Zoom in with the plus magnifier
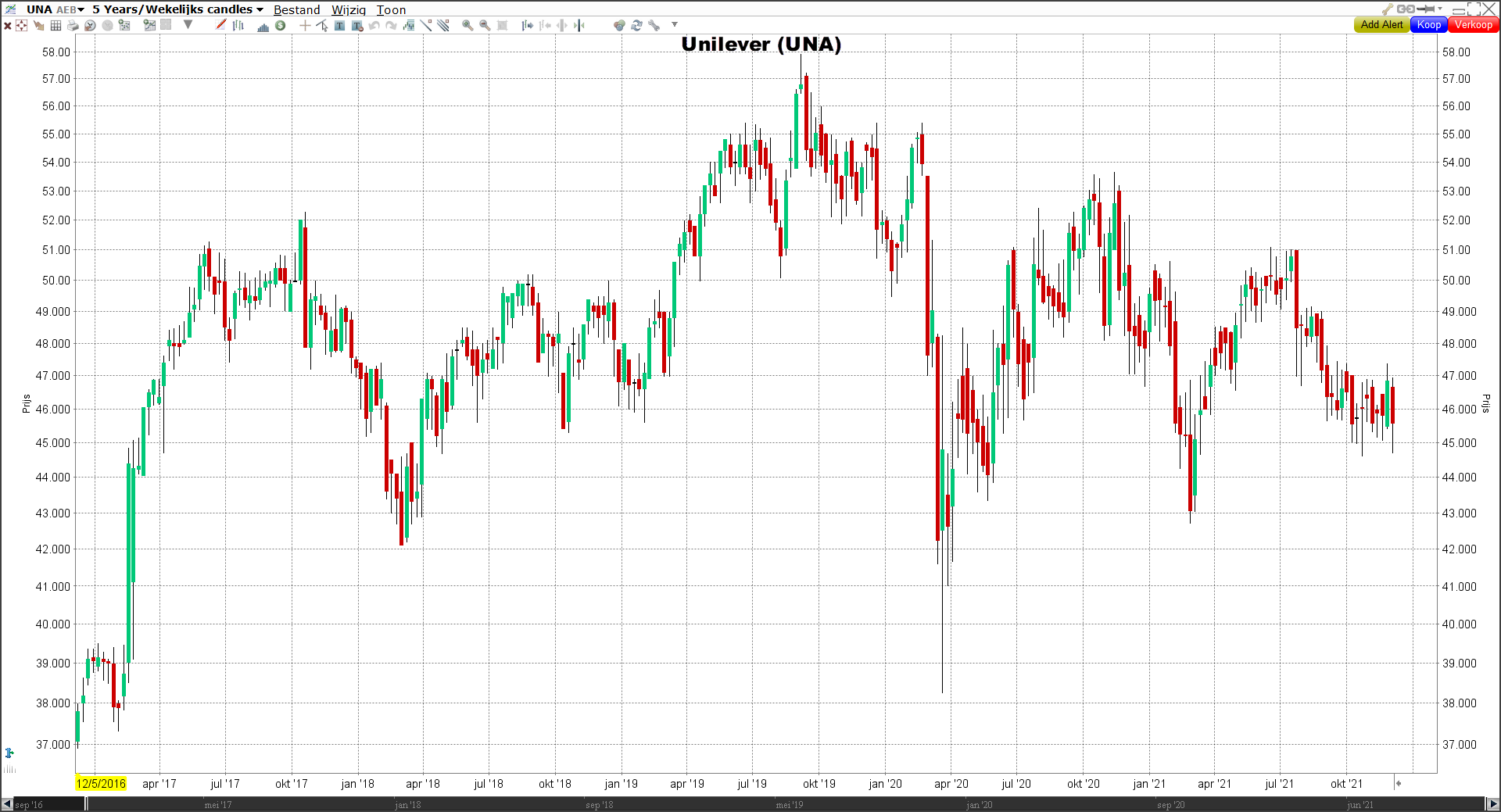 (x=467, y=25)
